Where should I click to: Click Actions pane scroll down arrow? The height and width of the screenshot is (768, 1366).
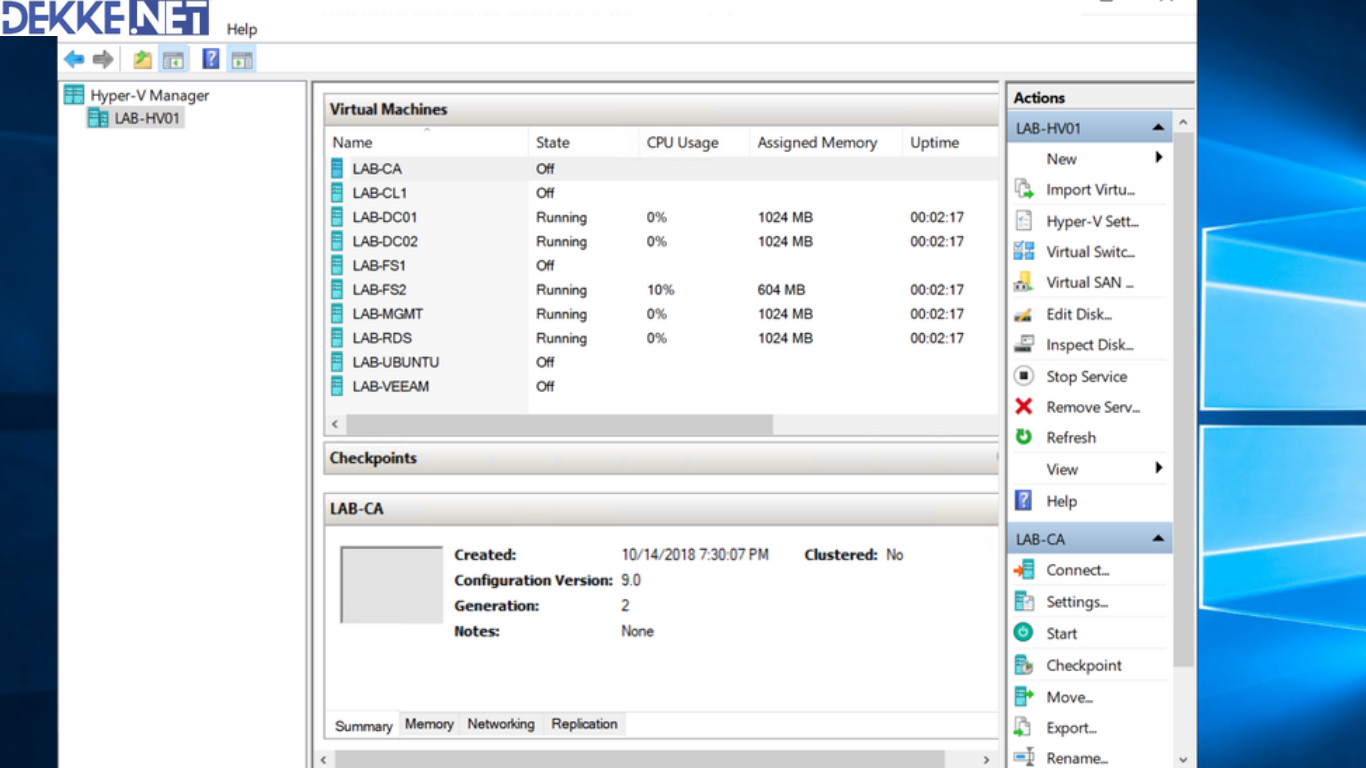coord(1183,760)
